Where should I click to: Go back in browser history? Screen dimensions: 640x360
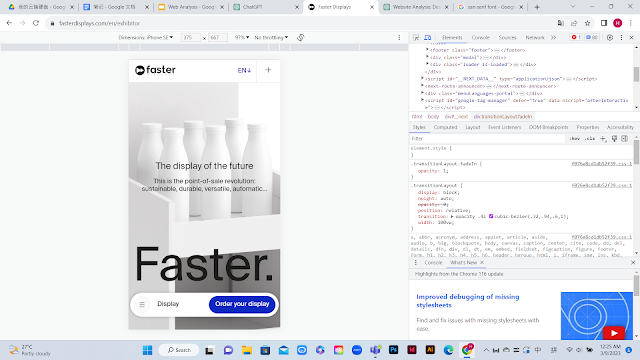click(x=9, y=23)
